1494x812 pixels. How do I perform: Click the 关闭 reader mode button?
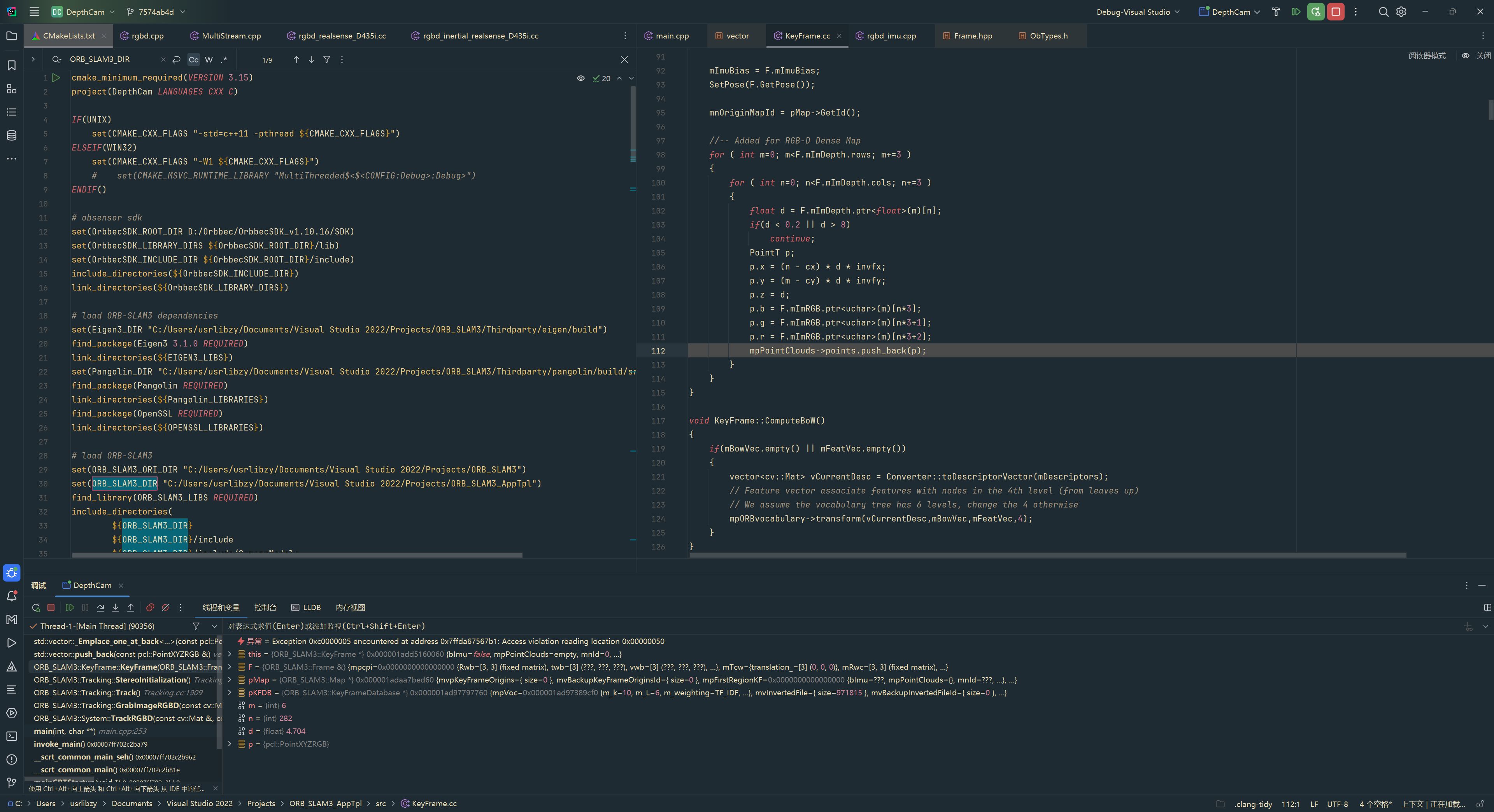pos(1483,56)
